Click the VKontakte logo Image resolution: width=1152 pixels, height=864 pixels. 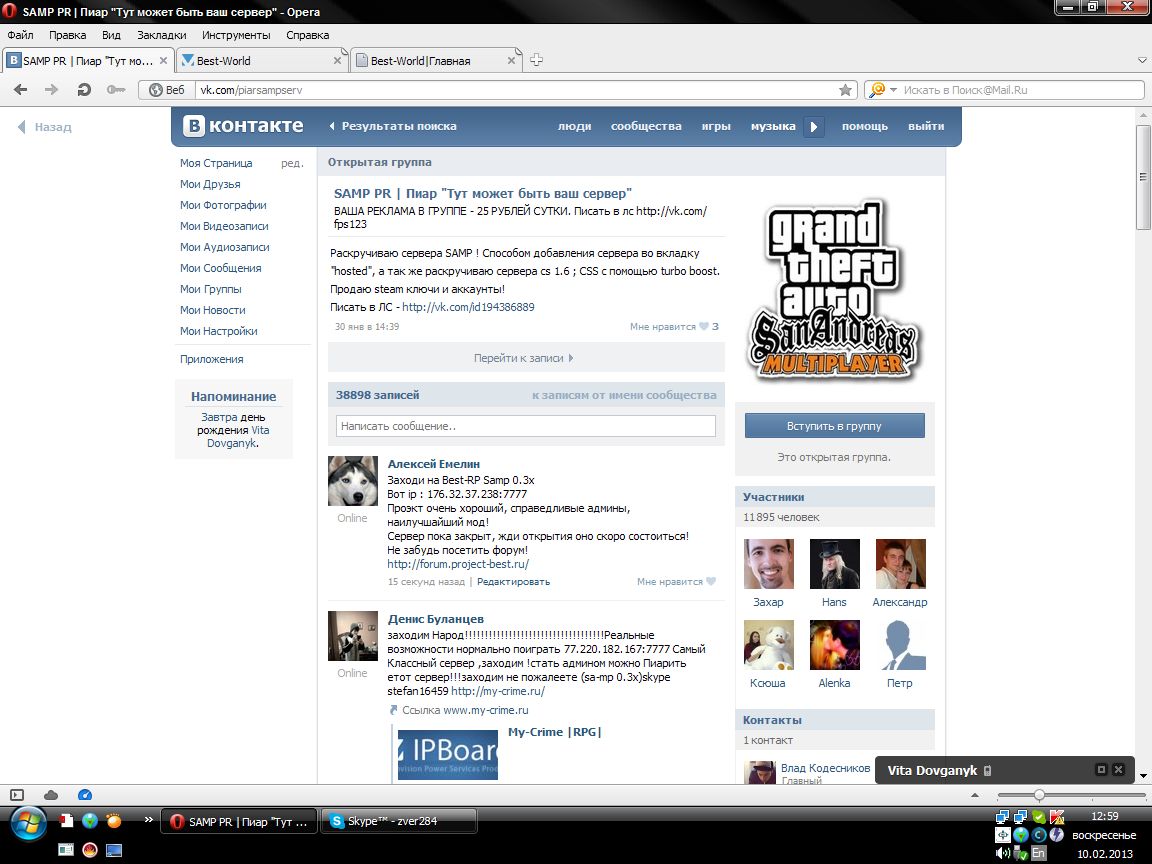click(x=243, y=126)
